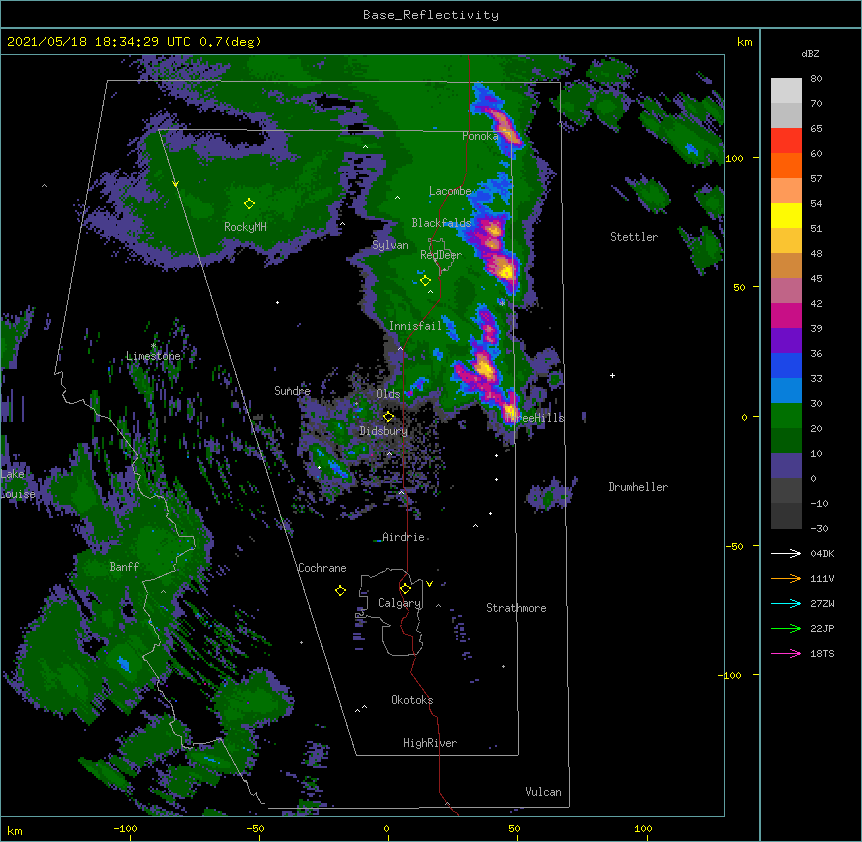Select the Lacombe town label
This screenshot has width=862, height=842.
[x=450, y=191]
